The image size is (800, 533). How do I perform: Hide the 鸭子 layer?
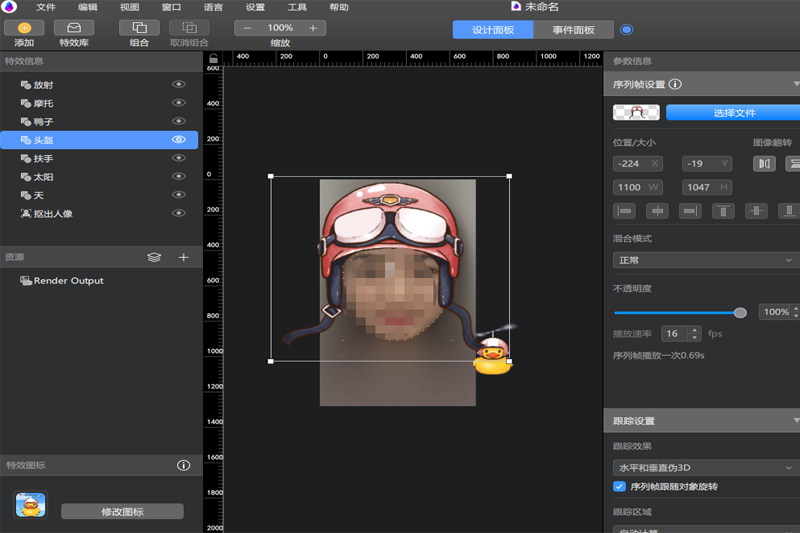point(179,121)
